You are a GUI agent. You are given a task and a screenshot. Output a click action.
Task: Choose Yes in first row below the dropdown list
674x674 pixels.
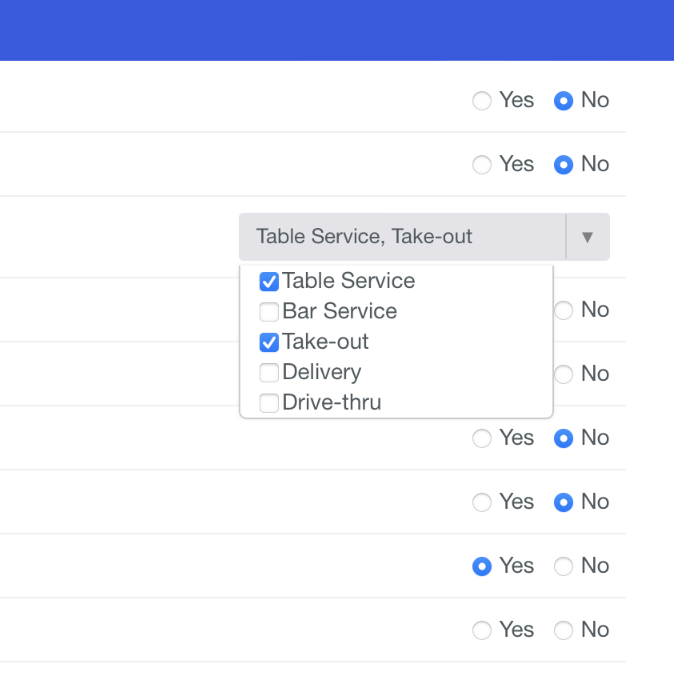point(482,439)
